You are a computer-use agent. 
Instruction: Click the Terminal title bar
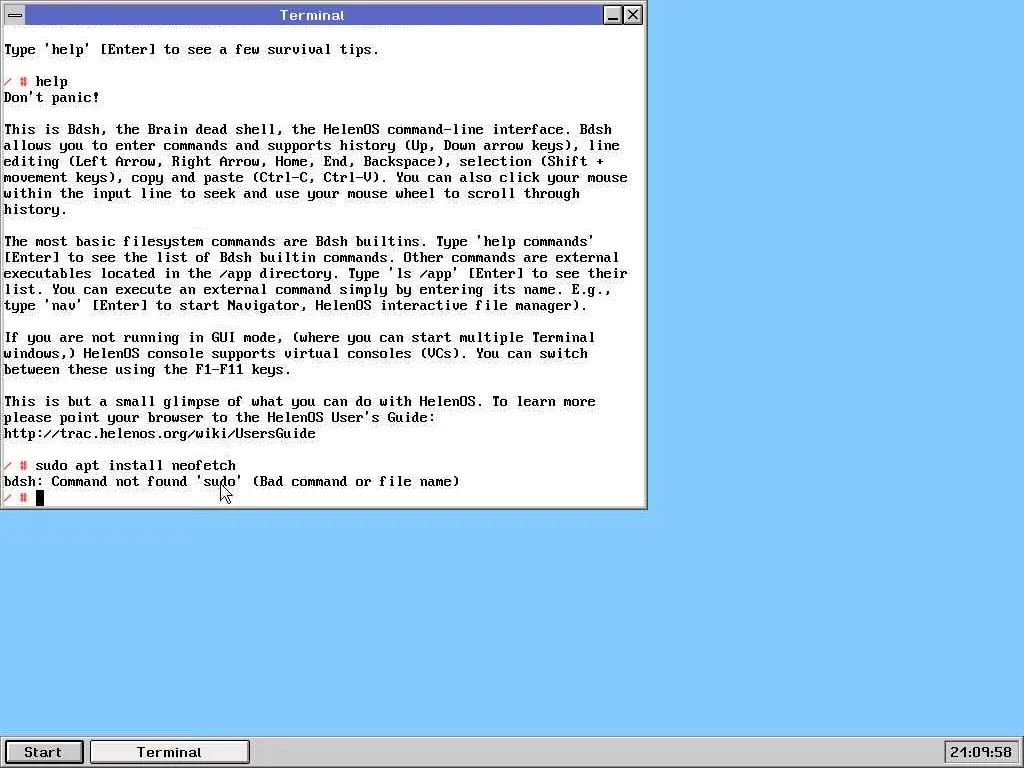(x=313, y=15)
